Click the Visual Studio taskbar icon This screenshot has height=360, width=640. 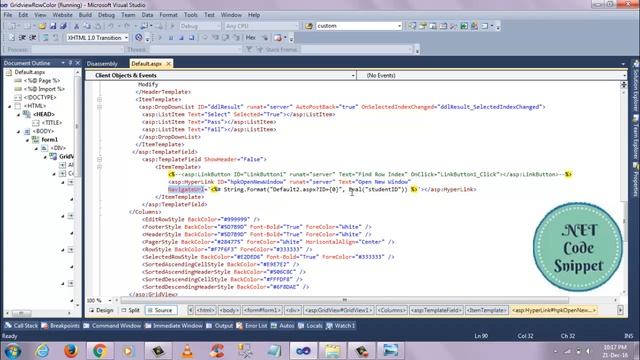click(303, 351)
